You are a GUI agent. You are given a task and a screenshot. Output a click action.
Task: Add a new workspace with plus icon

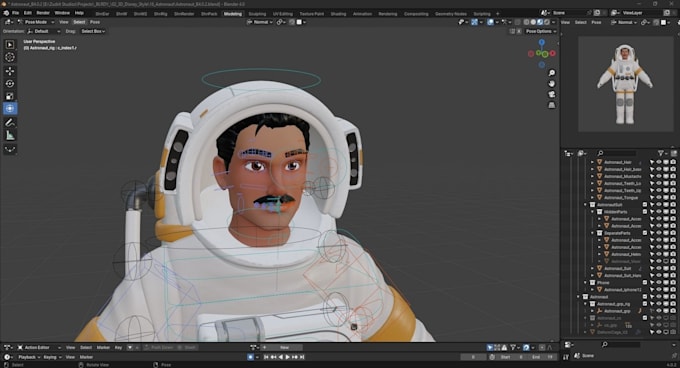tap(497, 13)
